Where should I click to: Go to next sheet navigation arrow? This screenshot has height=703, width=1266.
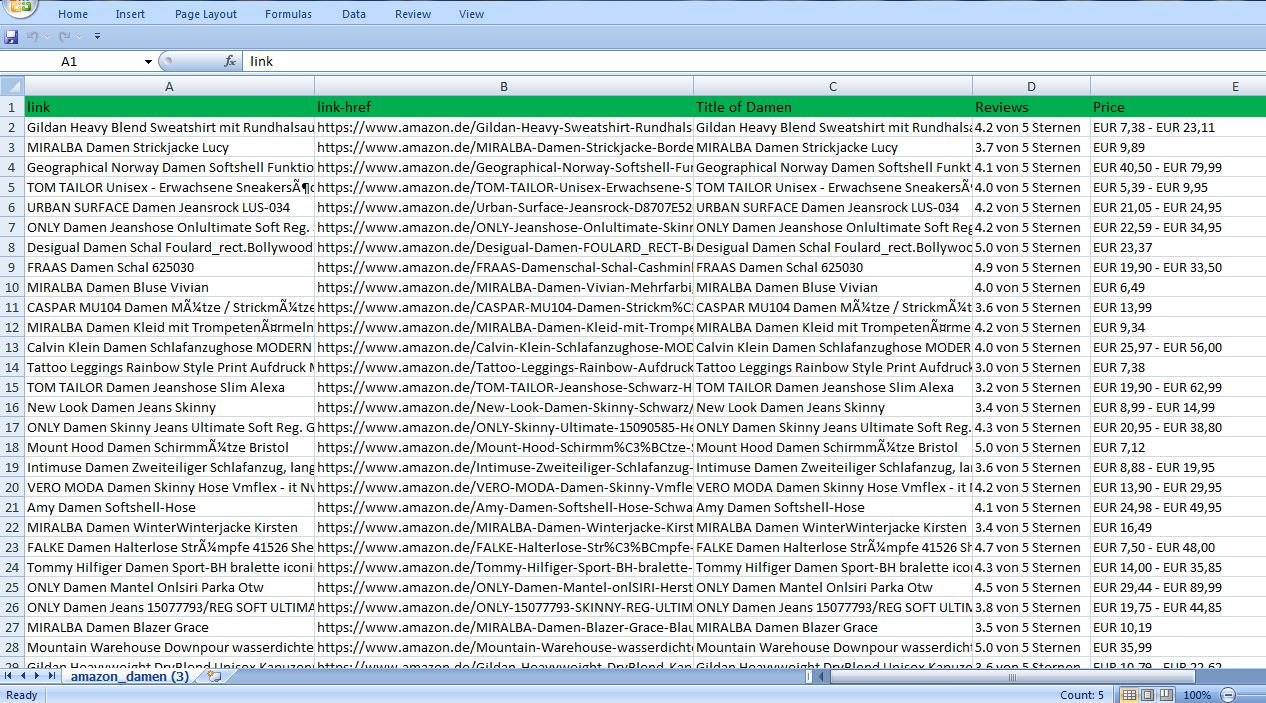point(38,676)
